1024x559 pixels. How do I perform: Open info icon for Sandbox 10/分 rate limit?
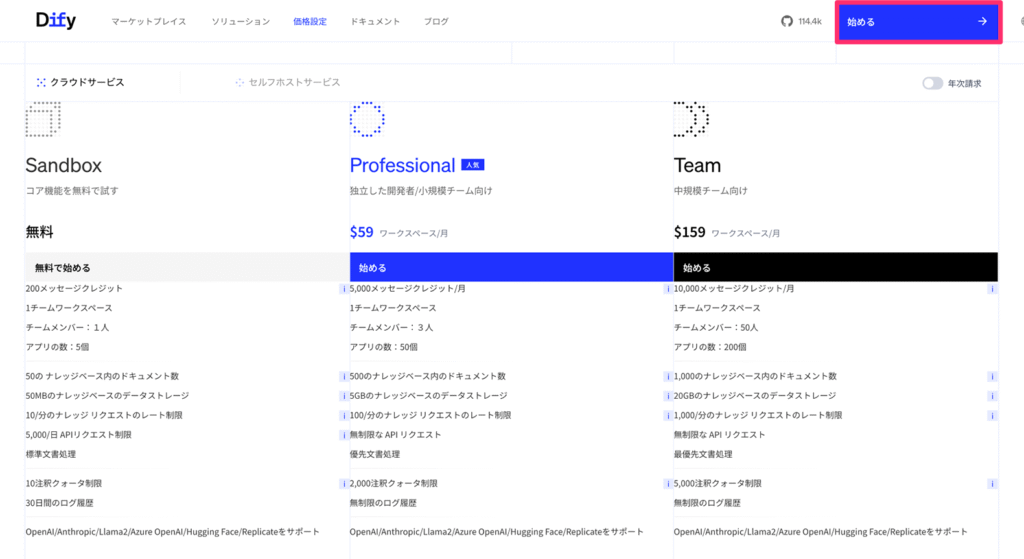tap(344, 416)
